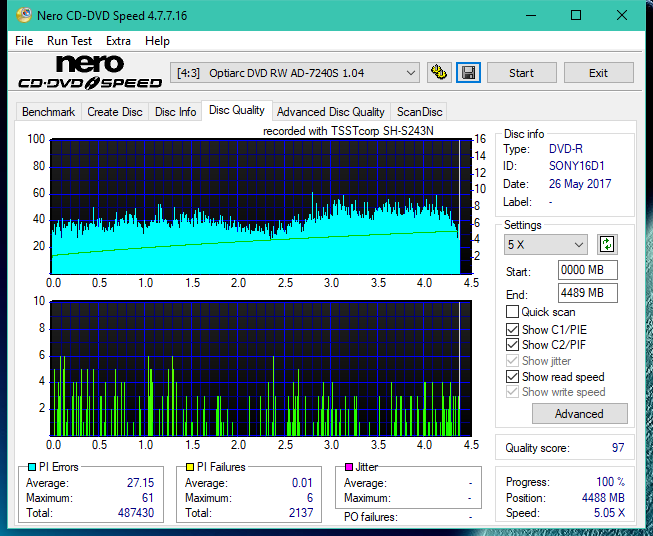Click the Start position 0000 MB field

587,270
